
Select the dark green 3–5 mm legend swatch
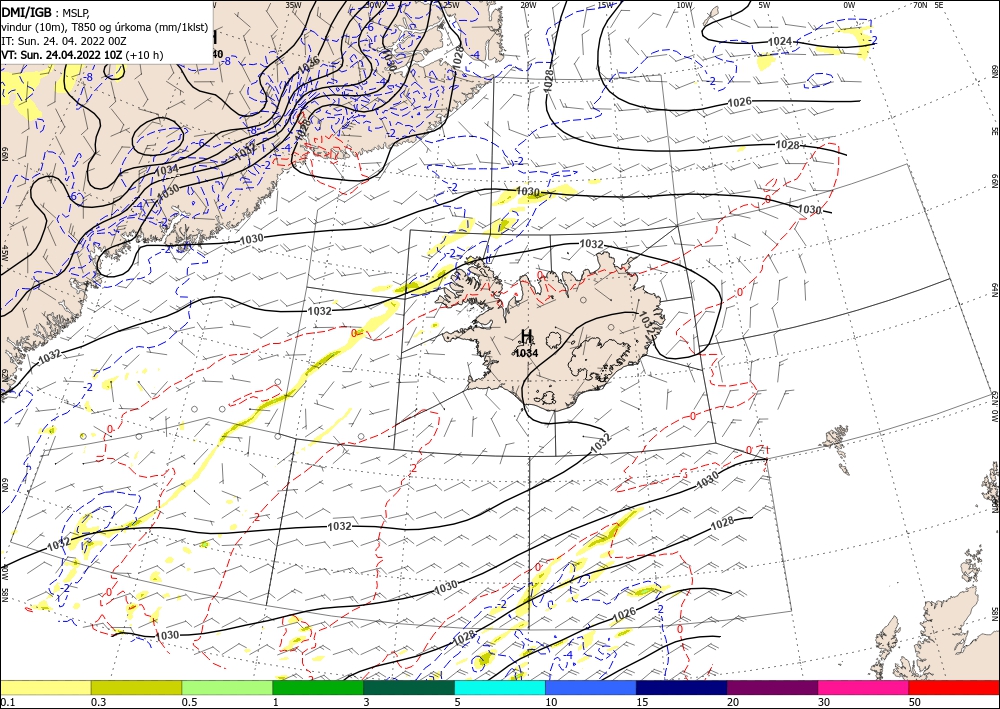coord(409,687)
